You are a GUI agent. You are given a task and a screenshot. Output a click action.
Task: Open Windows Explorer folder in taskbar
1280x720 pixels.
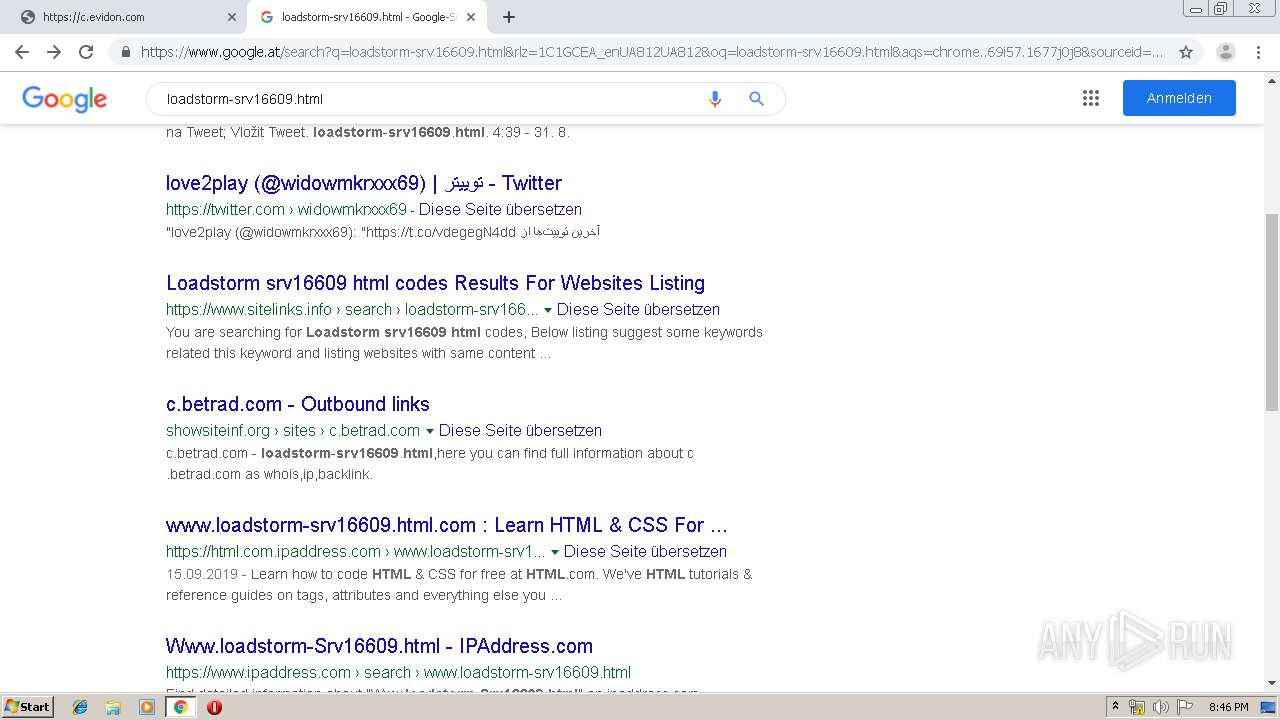tap(113, 707)
